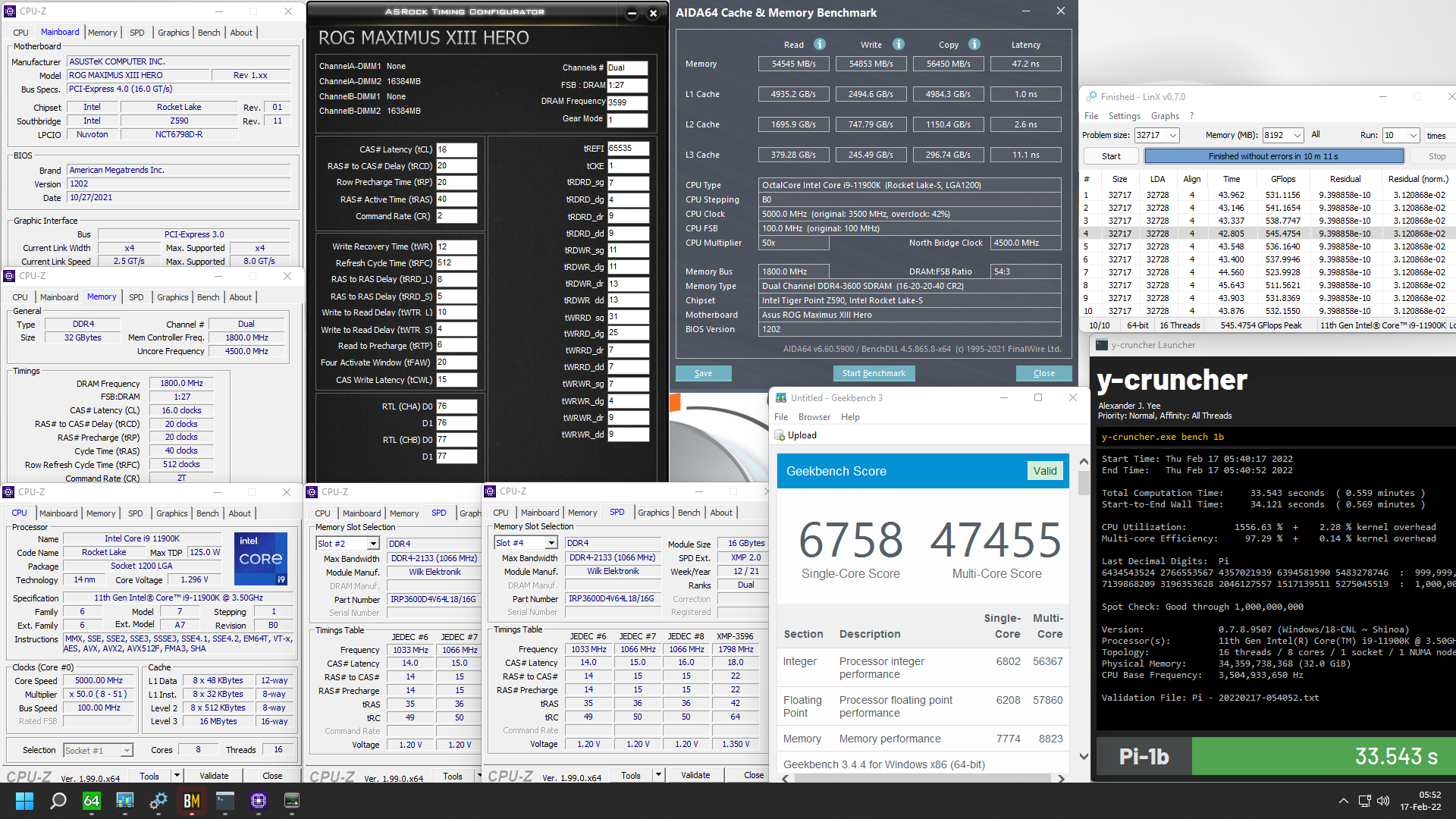
Task: Click the LinX finished progress bar
Action: 1273,156
